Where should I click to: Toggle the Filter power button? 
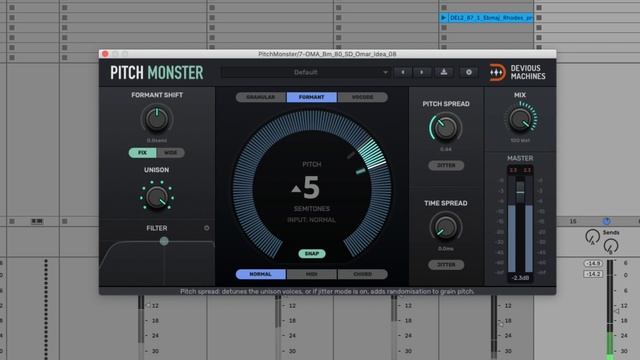[x=207, y=228]
